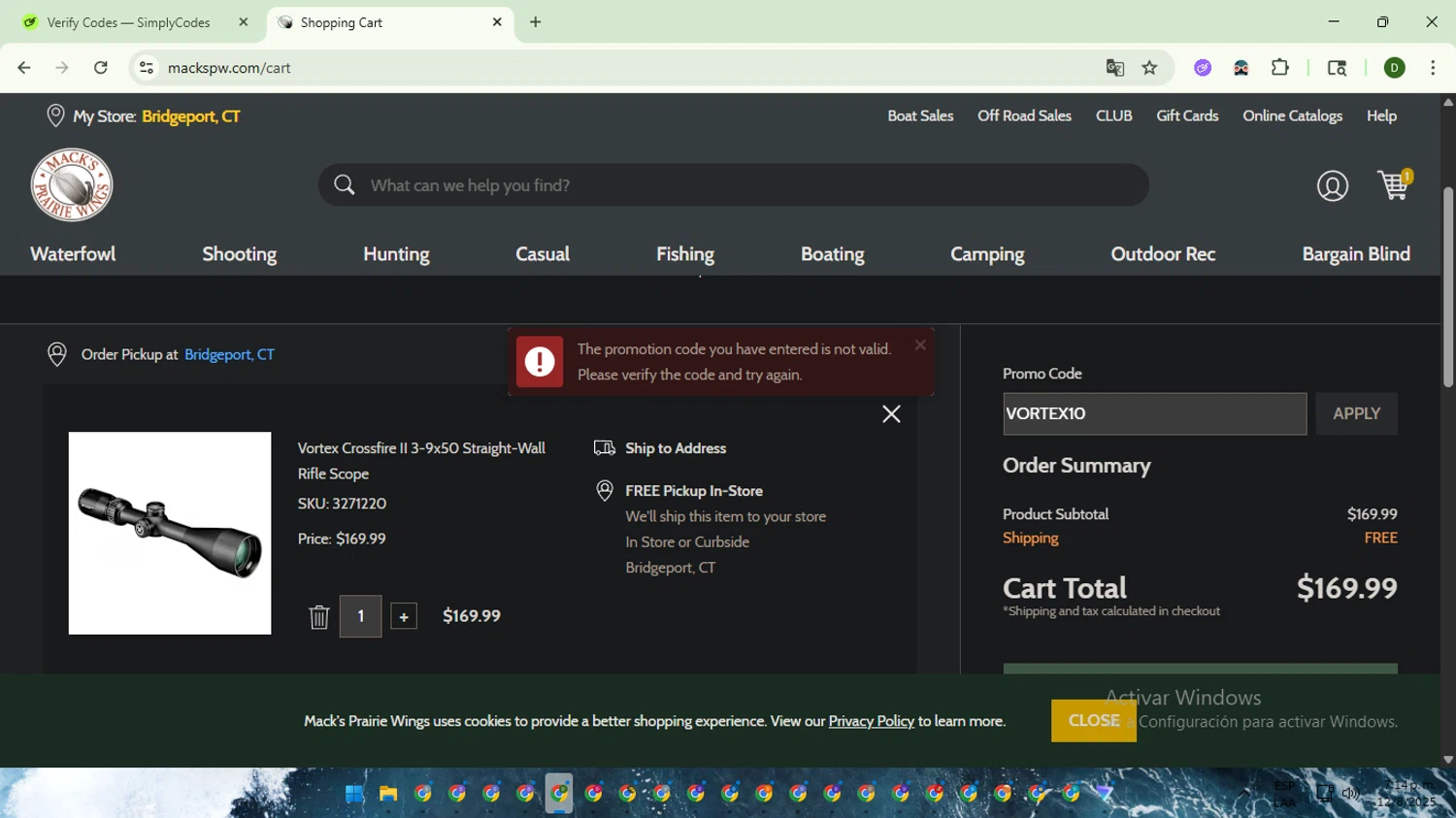1456x818 pixels.
Task: Switch to the Verify Codes SimplyCodes tab
Action: point(128,22)
